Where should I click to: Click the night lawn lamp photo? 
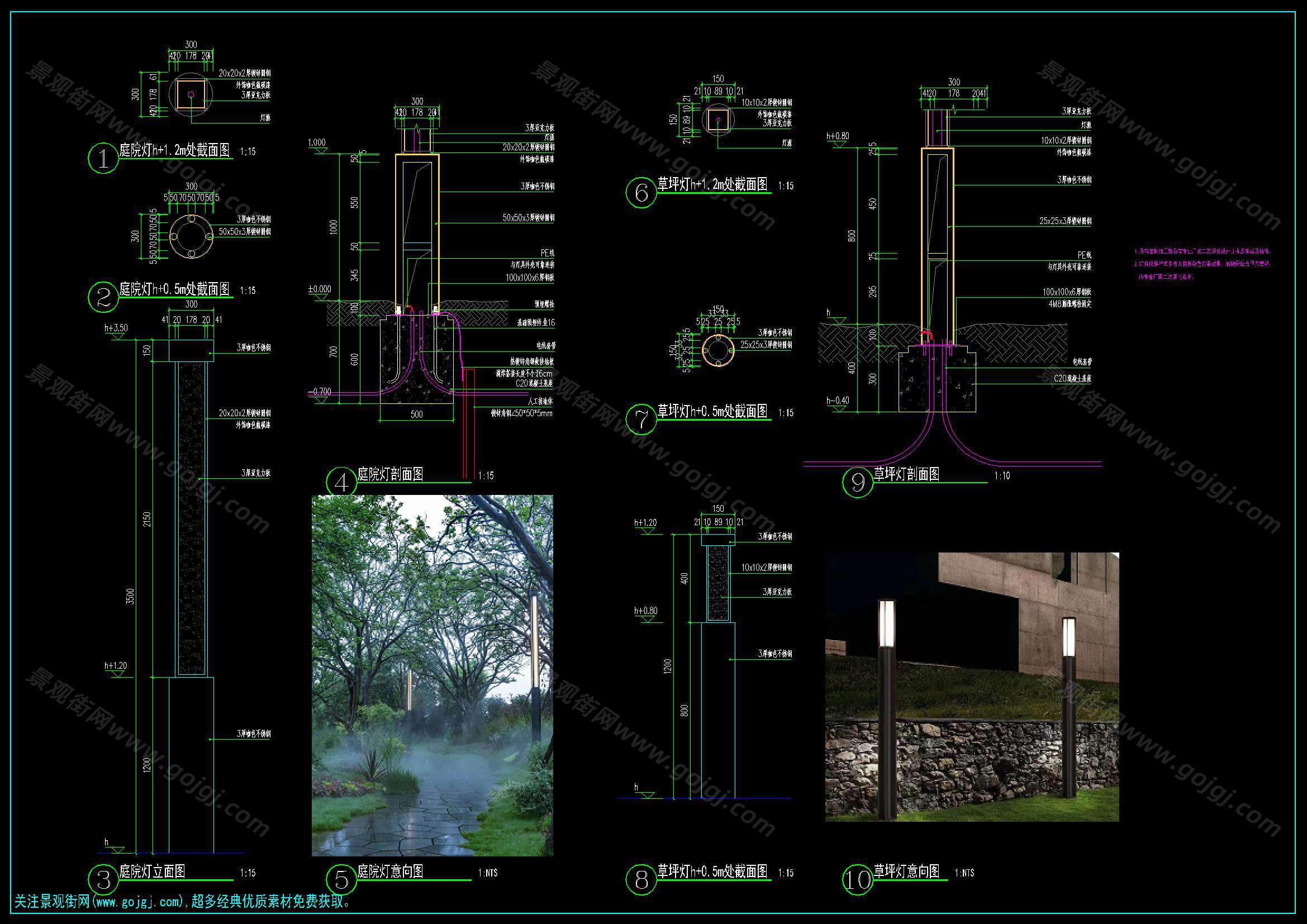point(972,687)
